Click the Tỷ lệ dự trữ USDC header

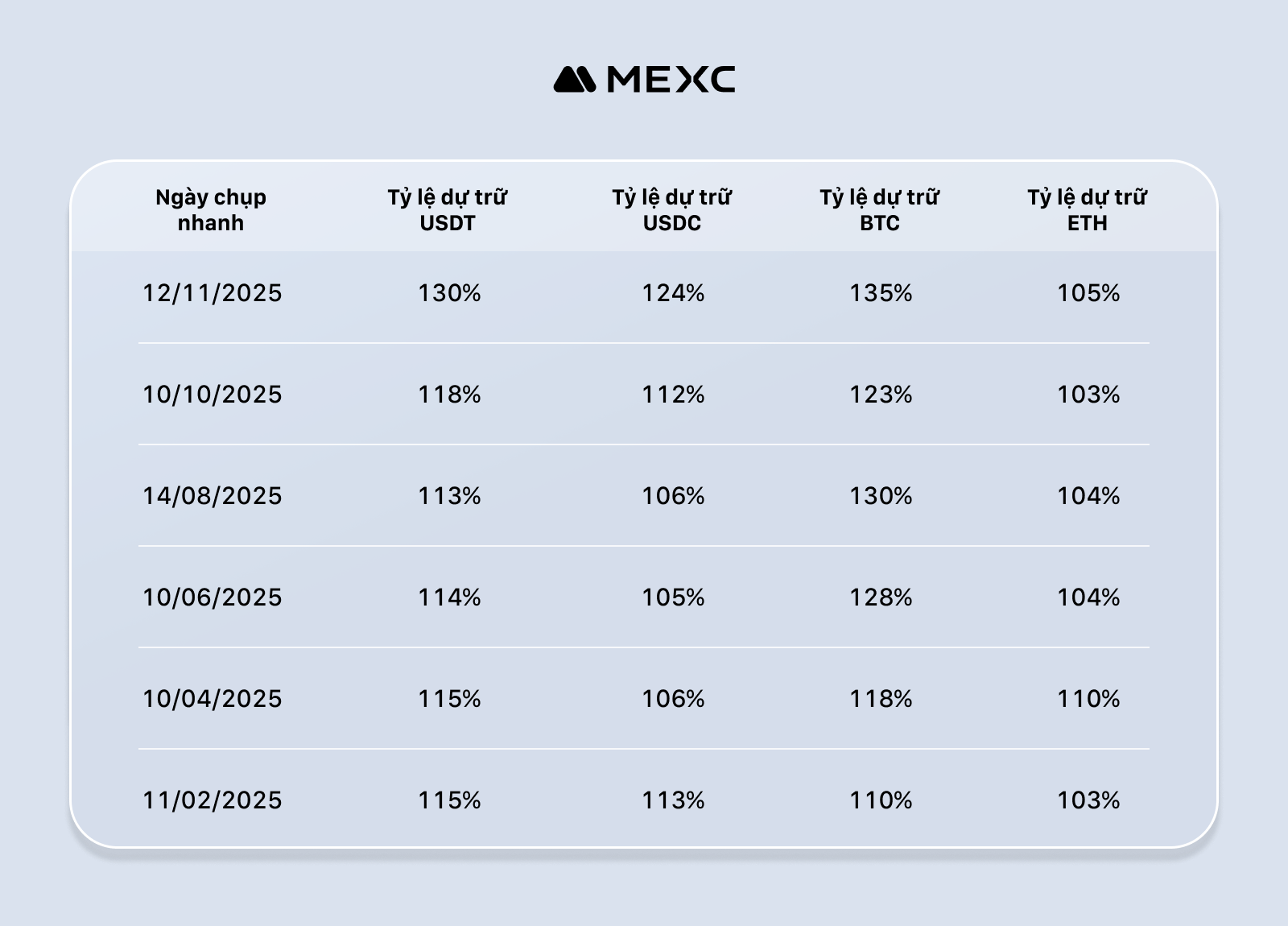[671, 210]
